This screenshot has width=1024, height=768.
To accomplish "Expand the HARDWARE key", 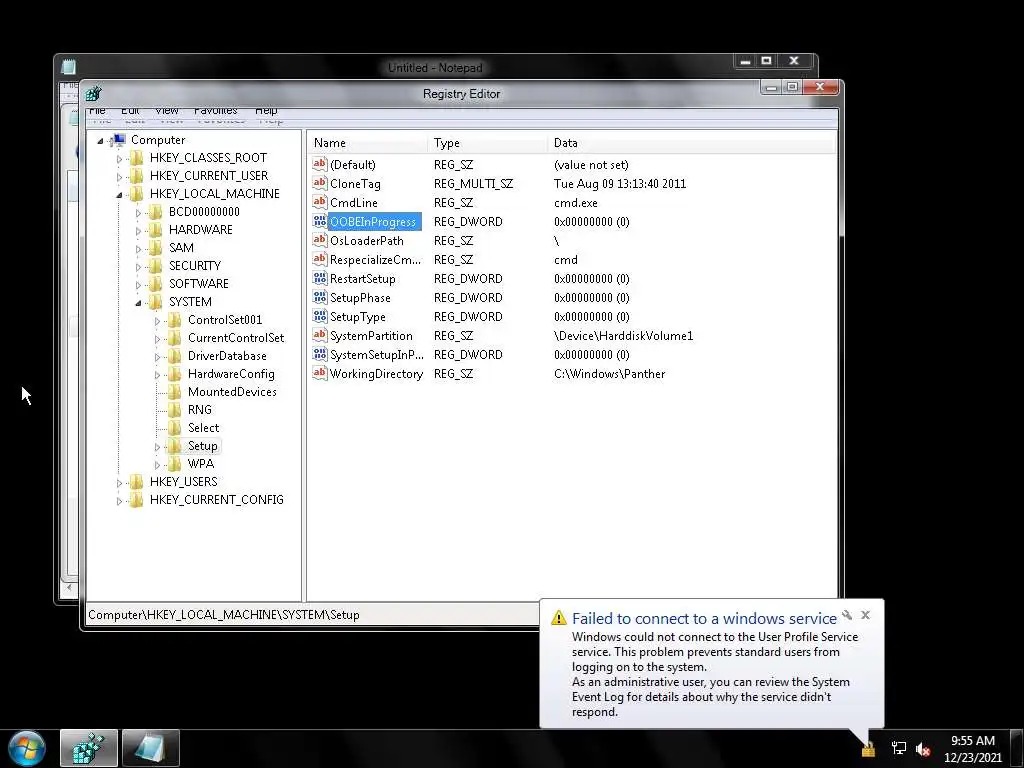I will [138, 231].
